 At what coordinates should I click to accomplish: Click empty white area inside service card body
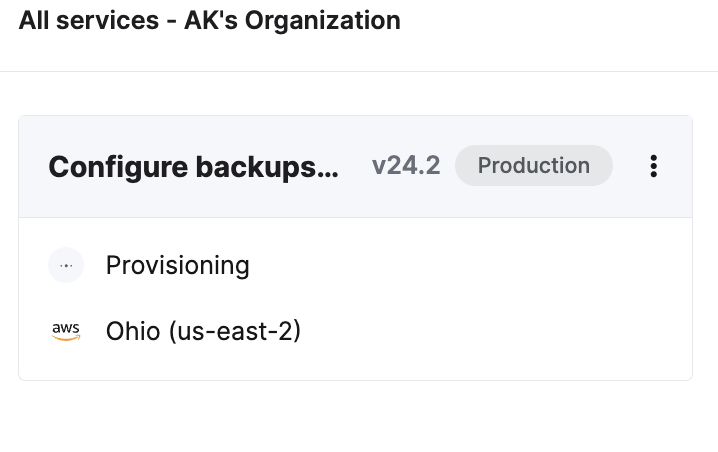(500, 298)
